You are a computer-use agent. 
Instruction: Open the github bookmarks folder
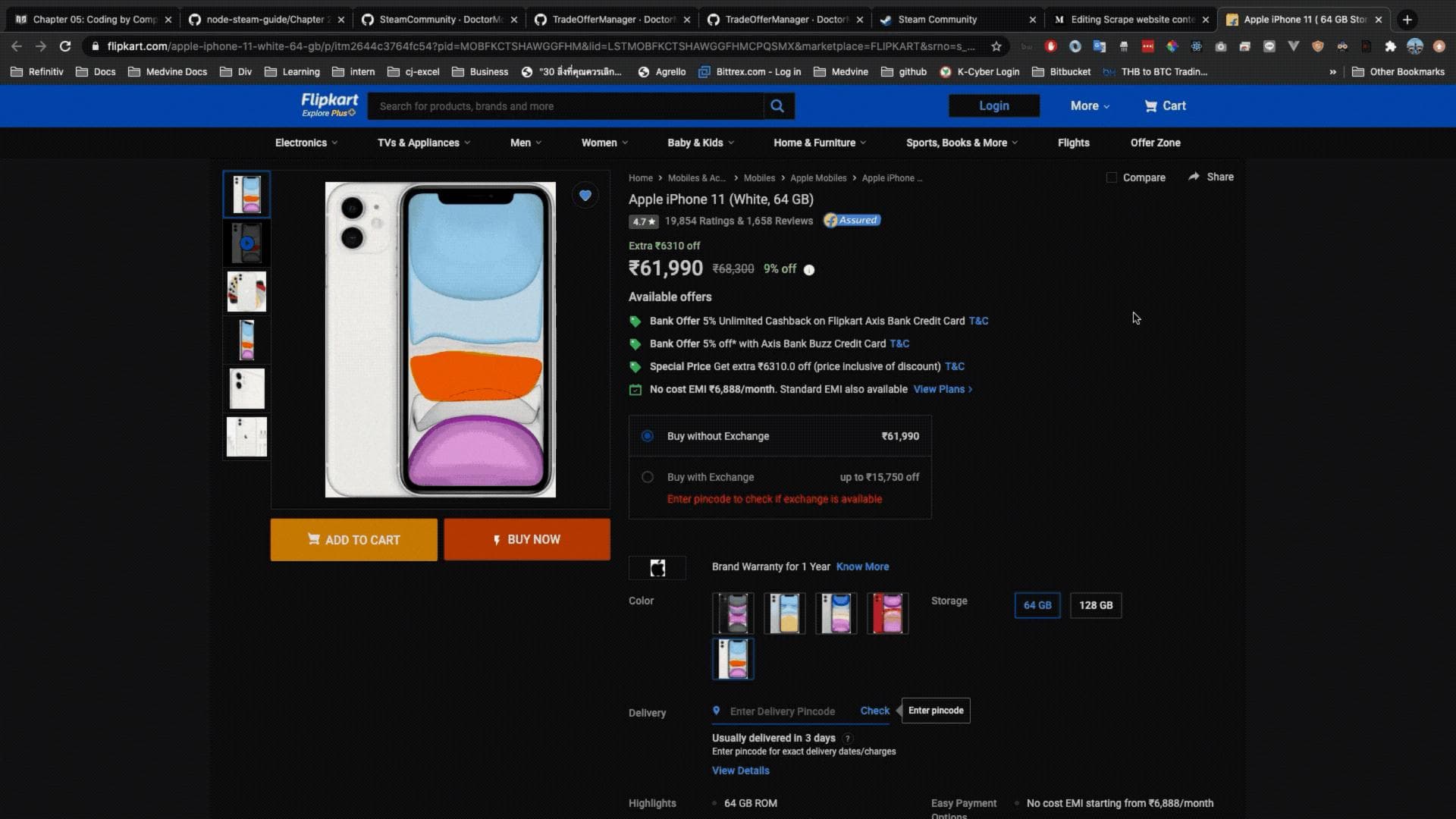point(904,72)
